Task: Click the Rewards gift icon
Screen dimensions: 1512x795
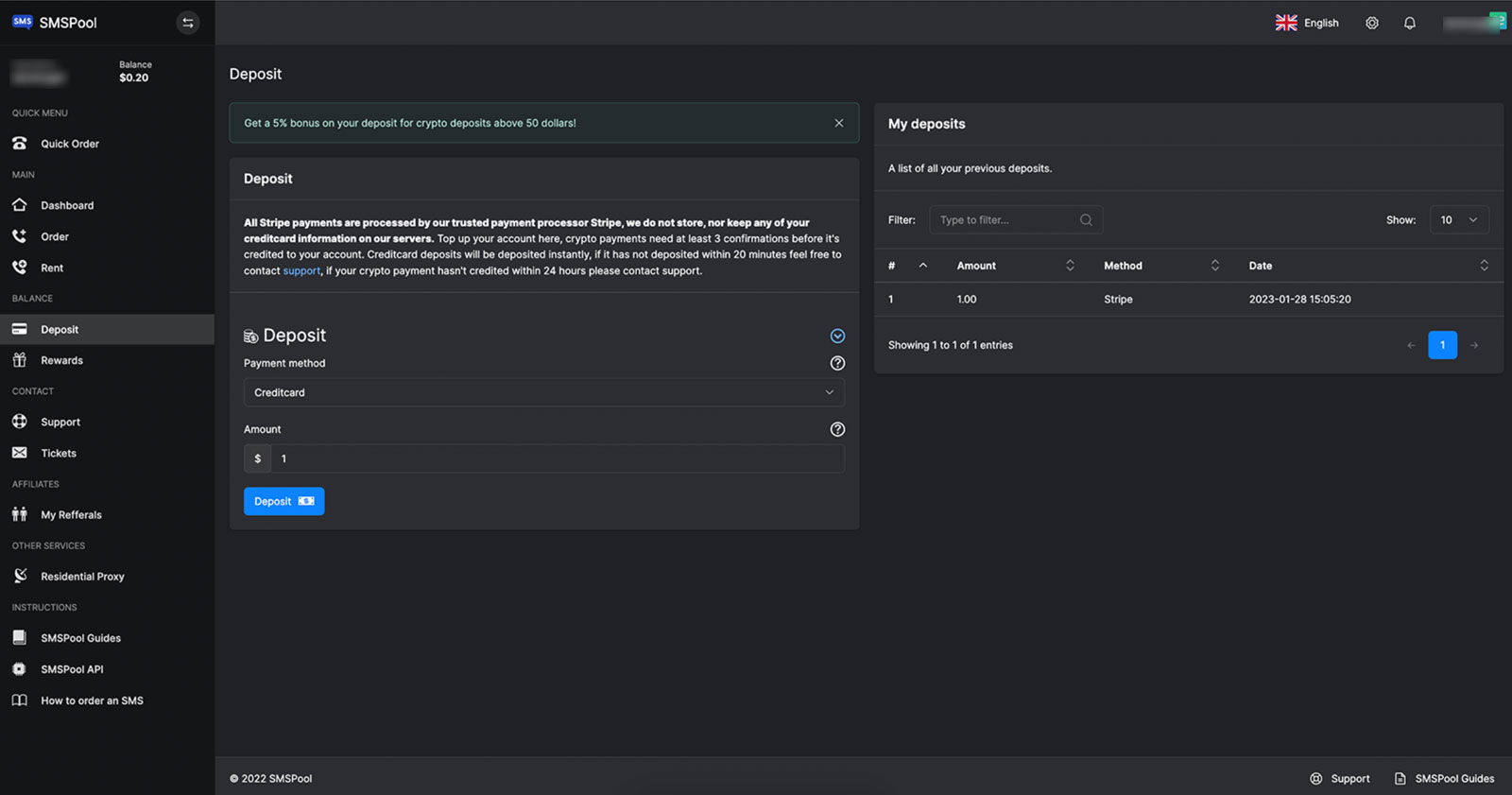Action: (x=20, y=360)
